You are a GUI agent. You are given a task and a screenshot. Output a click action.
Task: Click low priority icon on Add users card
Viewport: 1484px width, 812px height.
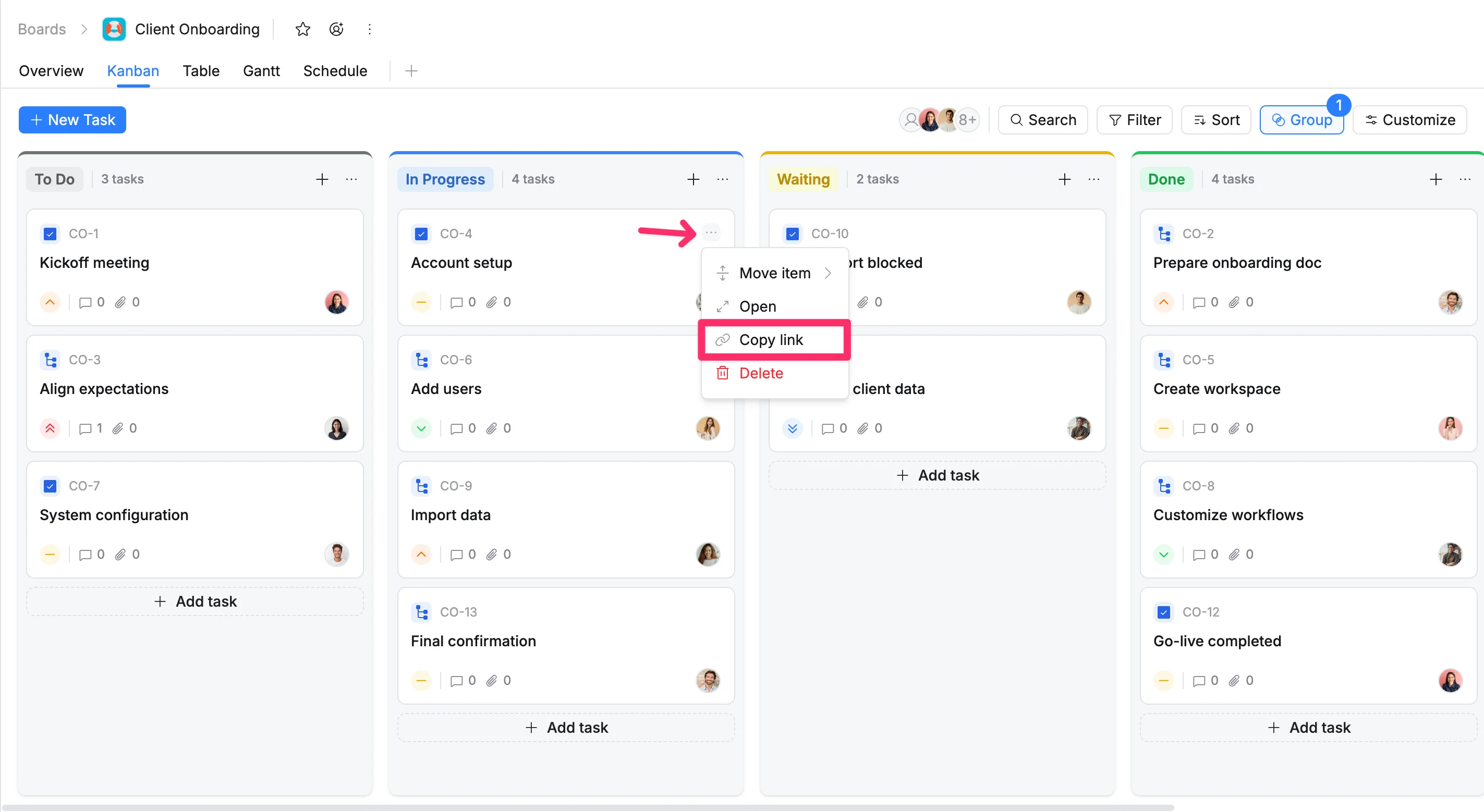421,428
